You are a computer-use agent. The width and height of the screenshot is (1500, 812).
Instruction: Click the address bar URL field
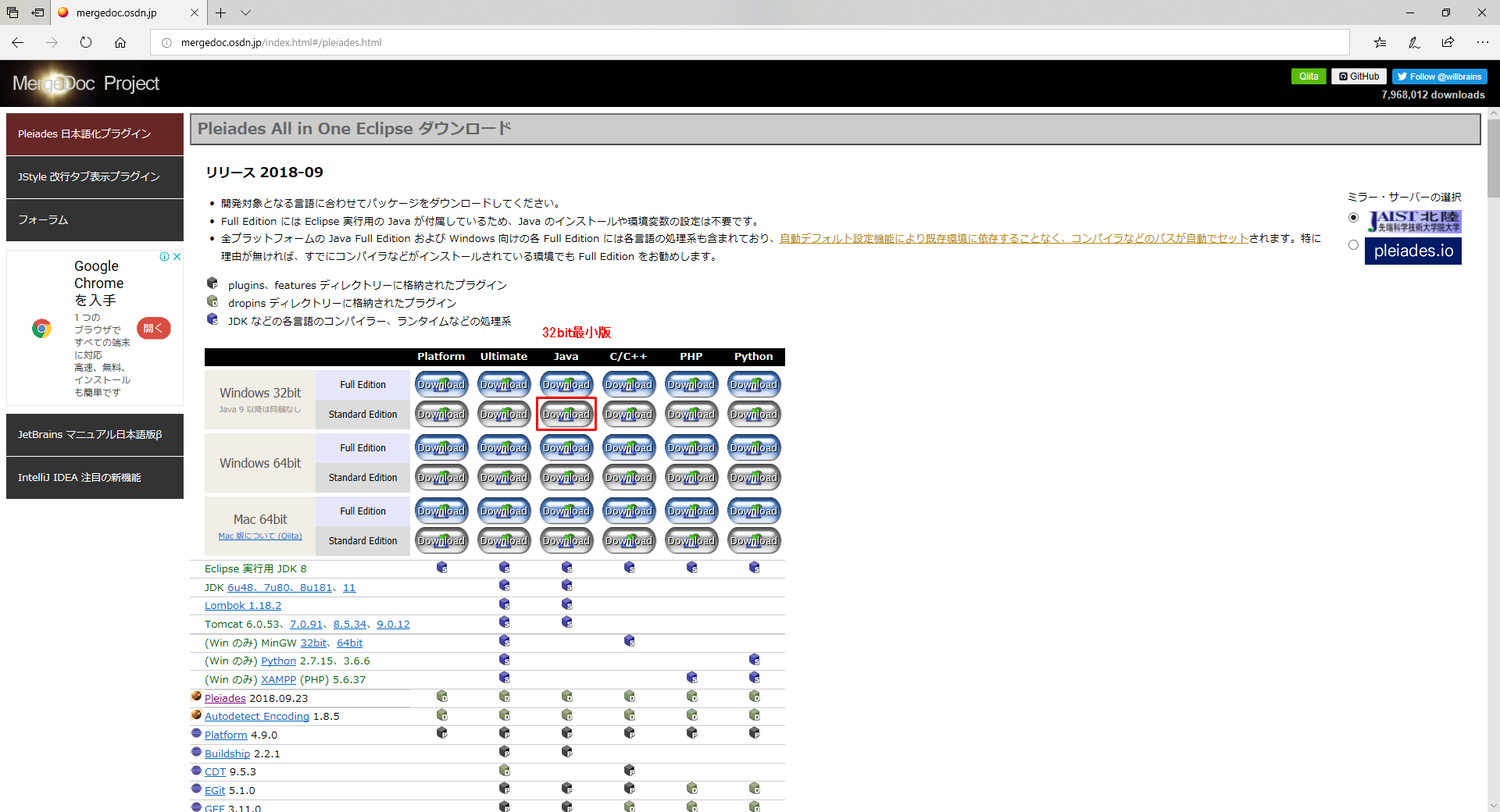(750, 42)
